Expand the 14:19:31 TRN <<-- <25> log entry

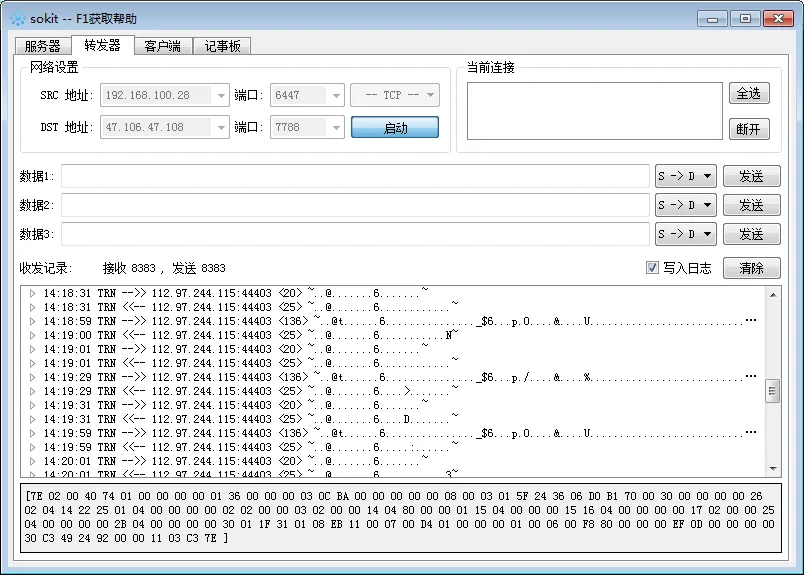(x=32, y=419)
